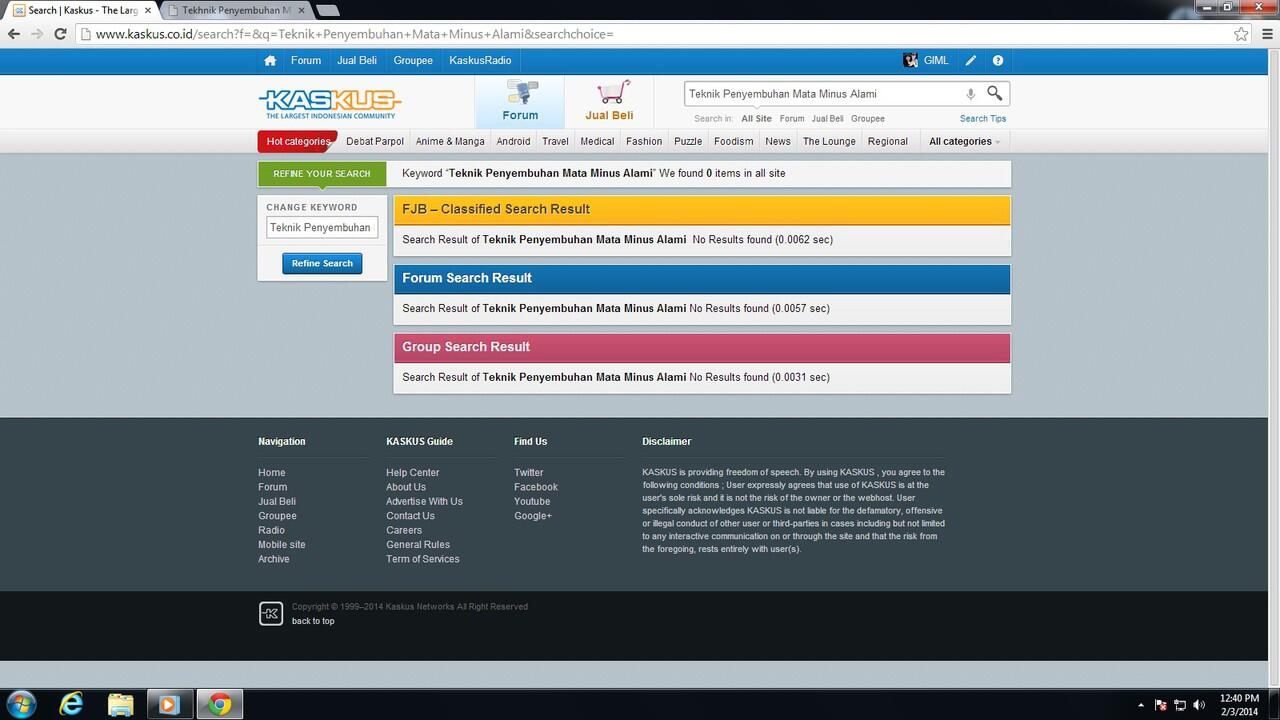Close the Tekhnik Penyembuhan tab
The width and height of the screenshot is (1280, 720).
(x=301, y=10)
